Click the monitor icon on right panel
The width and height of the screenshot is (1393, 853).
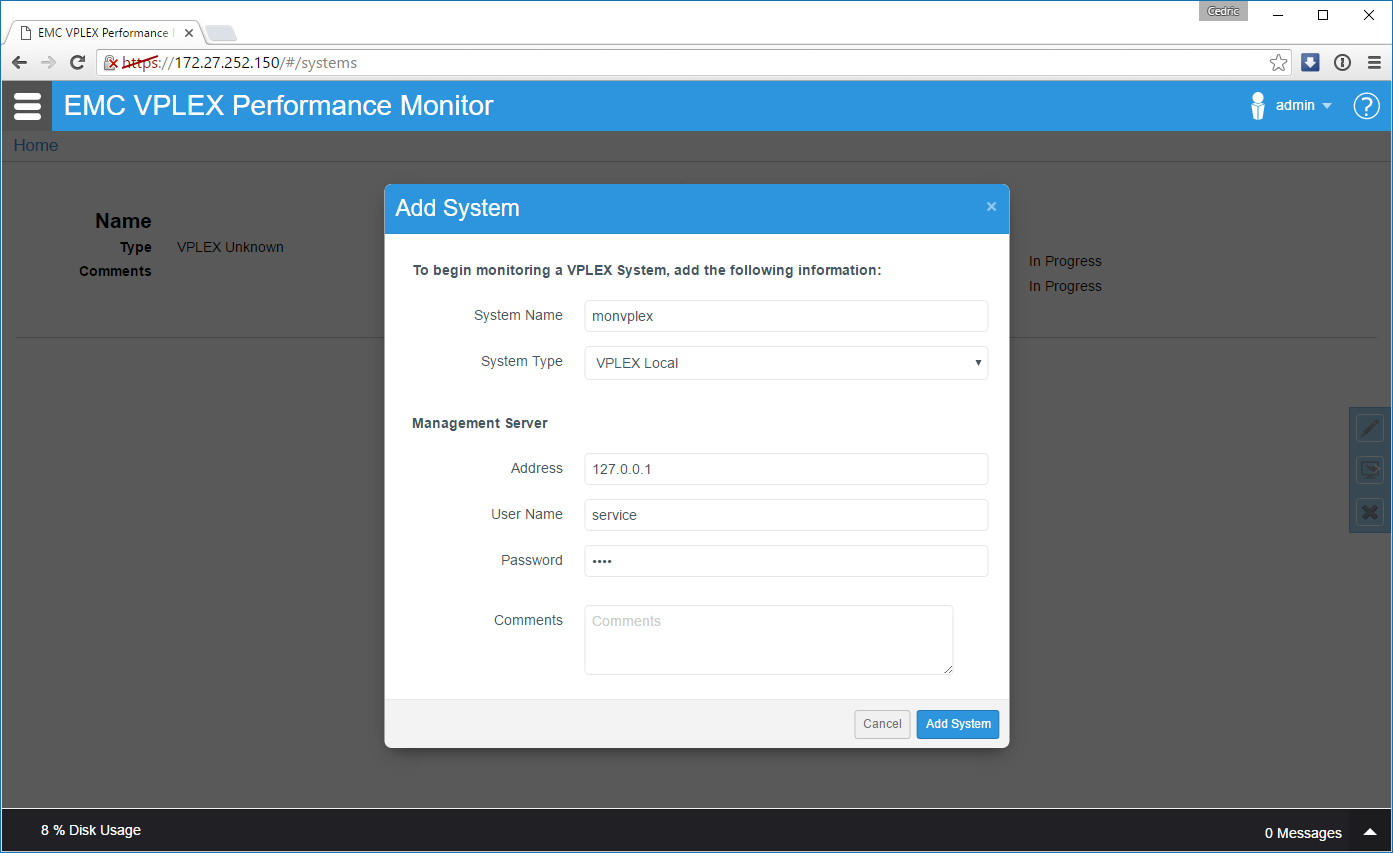(1369, 471)
